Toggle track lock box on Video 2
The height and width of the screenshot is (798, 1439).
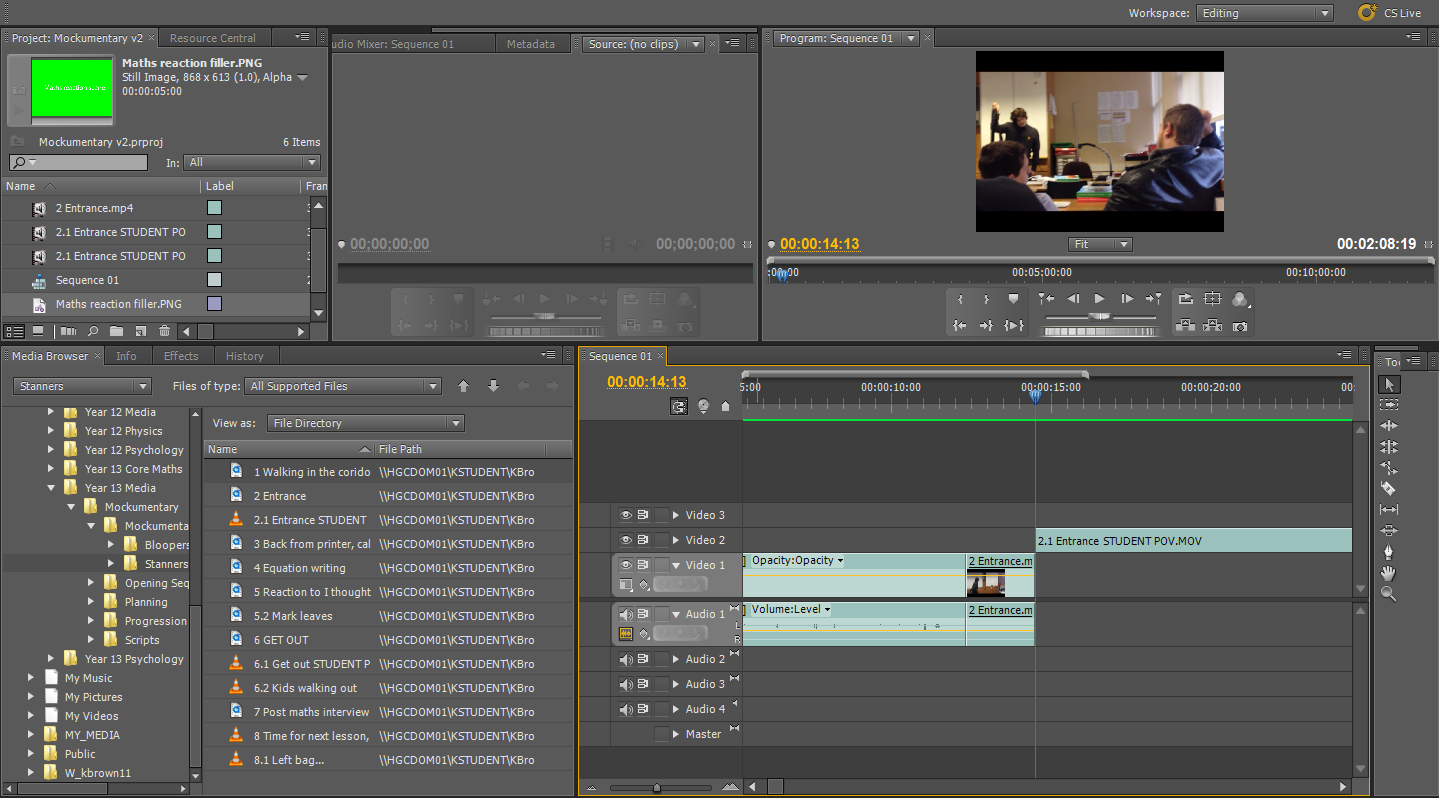(662, 540)
